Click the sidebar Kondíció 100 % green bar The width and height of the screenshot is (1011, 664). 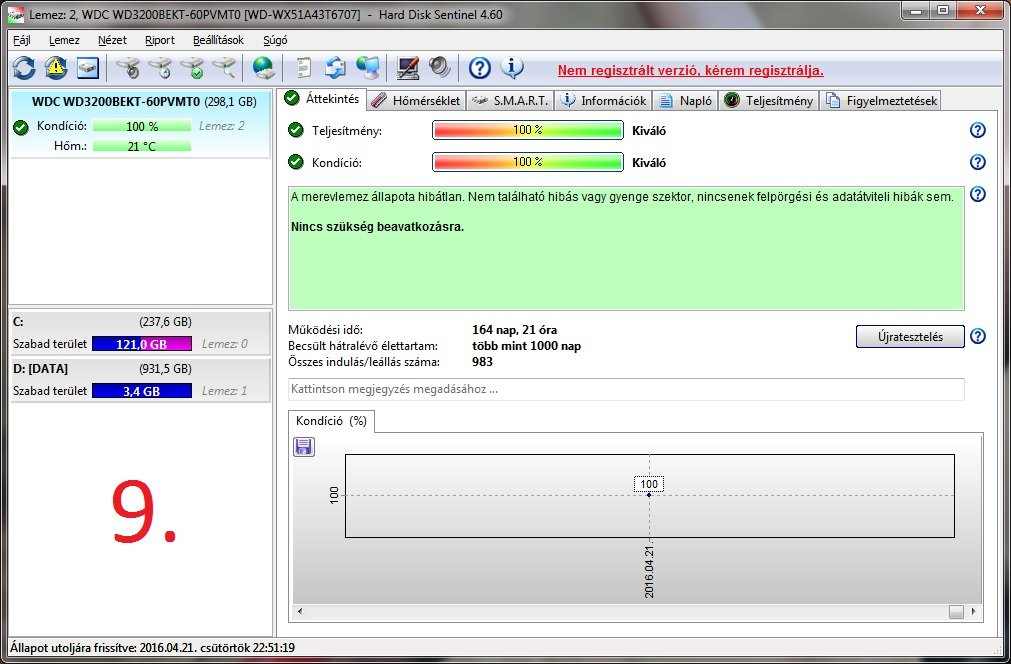[x=142, y=126]
